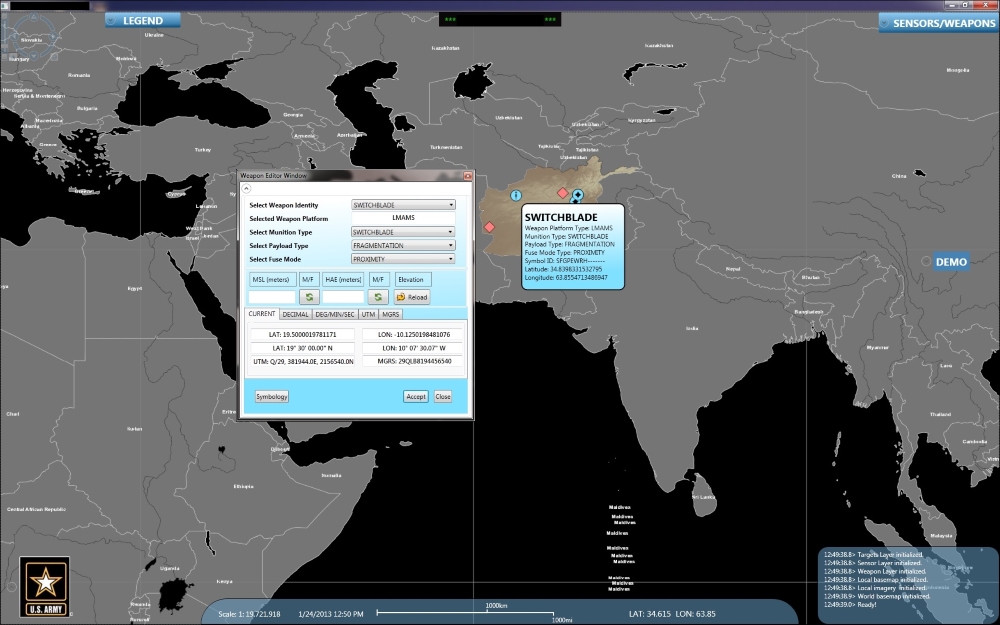Screen dimensions: 1000x625
Task: Close the Weapon Editor Window with the red X
Action: pyautogui.click(x=467, y=176)
